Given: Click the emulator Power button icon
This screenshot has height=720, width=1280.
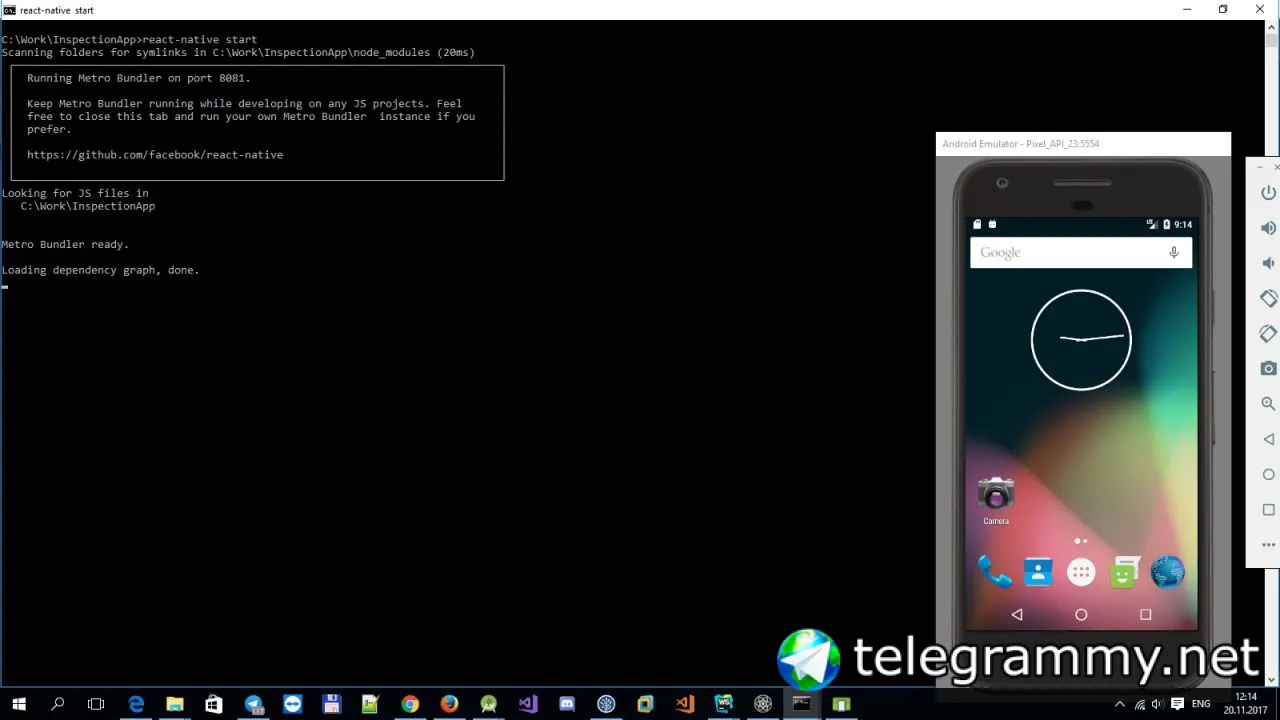Looking at the screenshot, I should 1268,192.
